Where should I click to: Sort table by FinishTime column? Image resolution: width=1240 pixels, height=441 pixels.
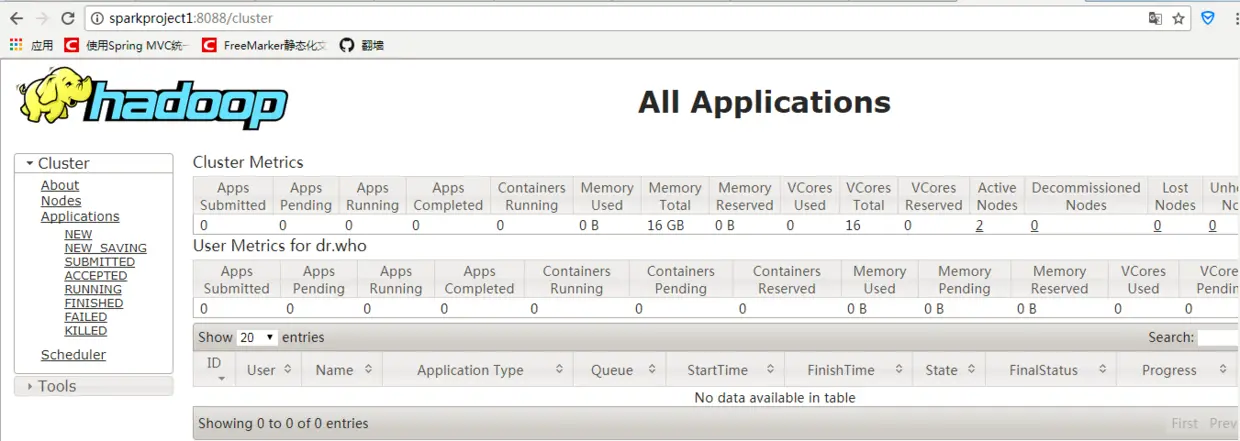click(x=848, y=370)
